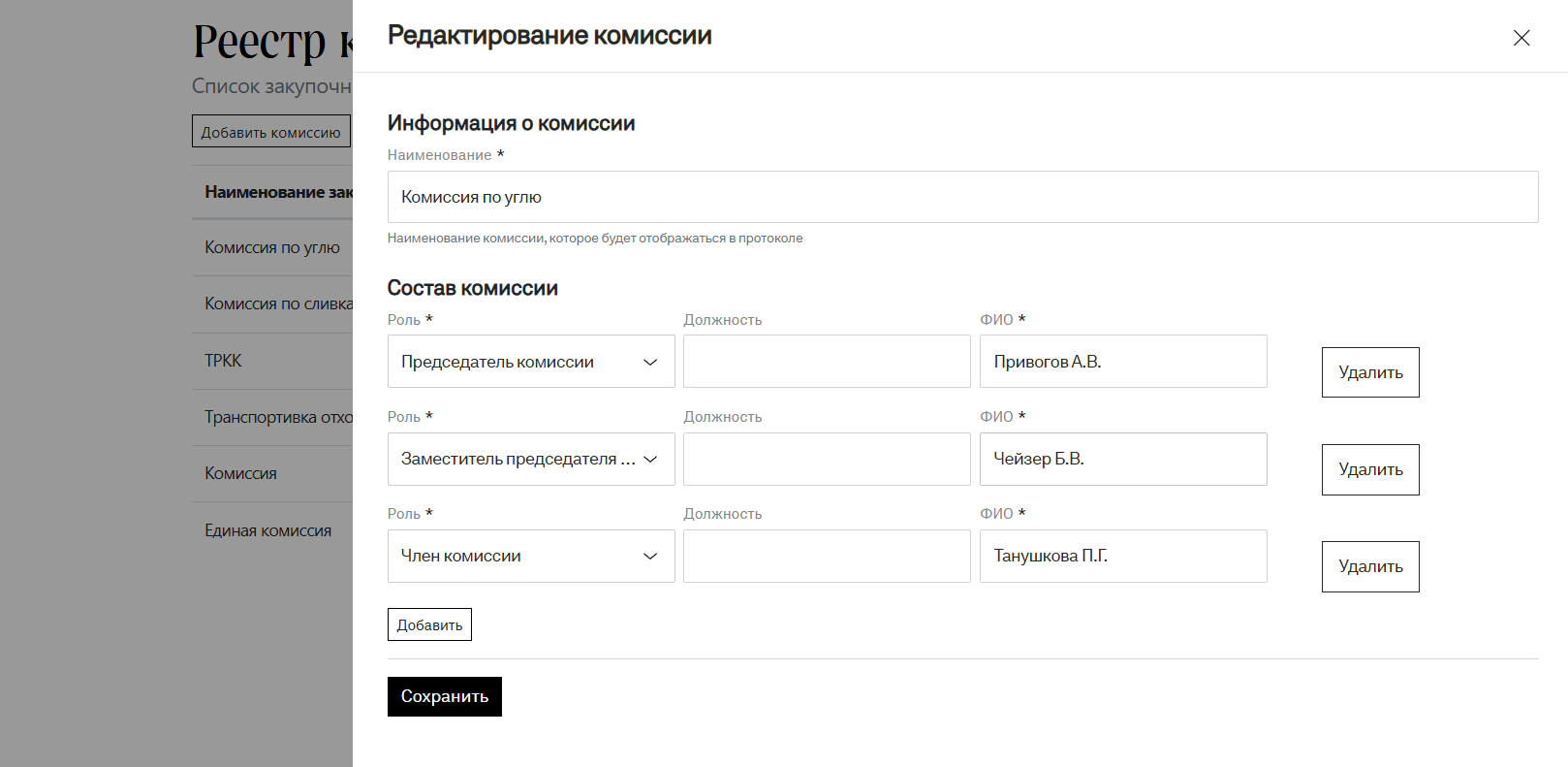The height and width of the screenshot is (767, 1568).
Task: Select Комиссия по углю list row
Action: (x=271, y=247)
